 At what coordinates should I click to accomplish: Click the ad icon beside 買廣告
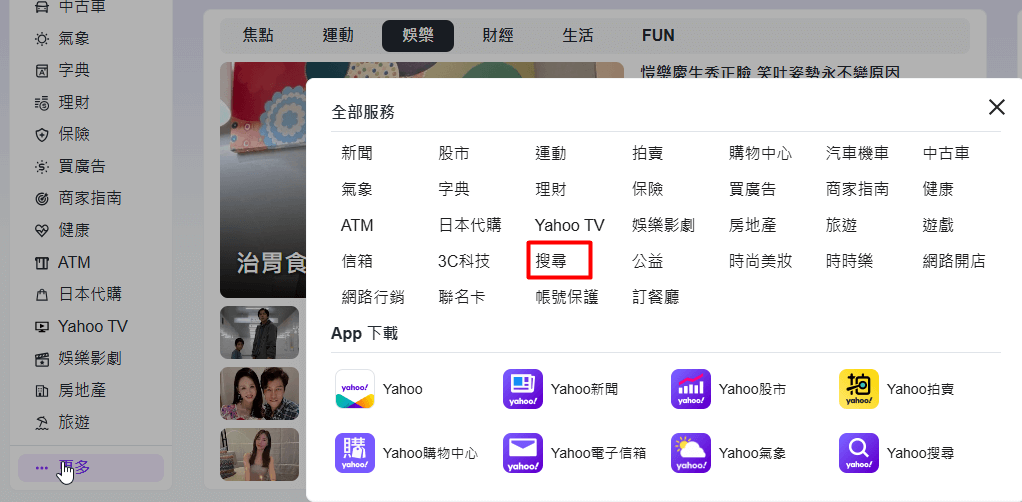[42, 167]
